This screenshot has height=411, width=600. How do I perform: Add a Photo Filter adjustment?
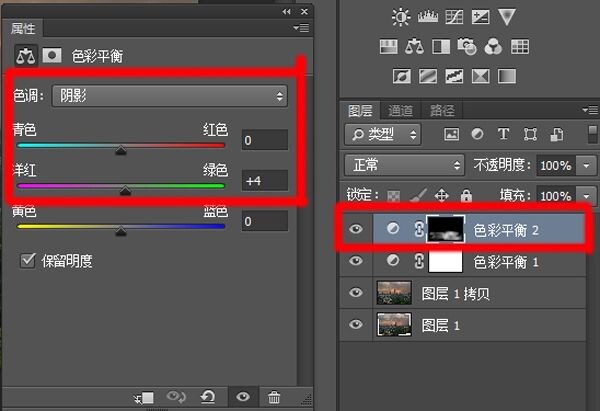click(x=467, y=47)
